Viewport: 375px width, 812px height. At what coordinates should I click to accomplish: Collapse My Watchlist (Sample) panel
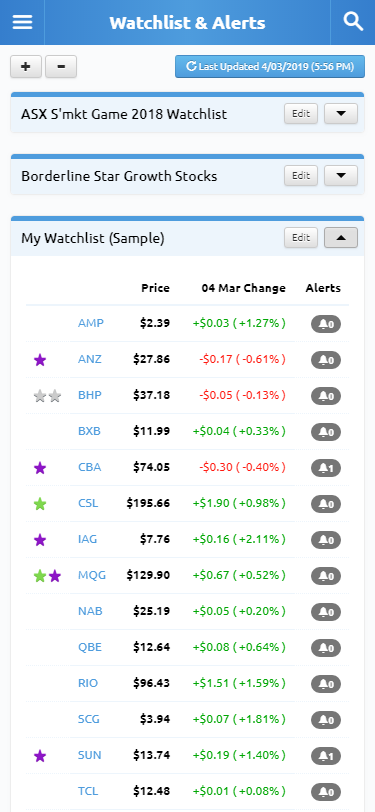coord(341,238)
